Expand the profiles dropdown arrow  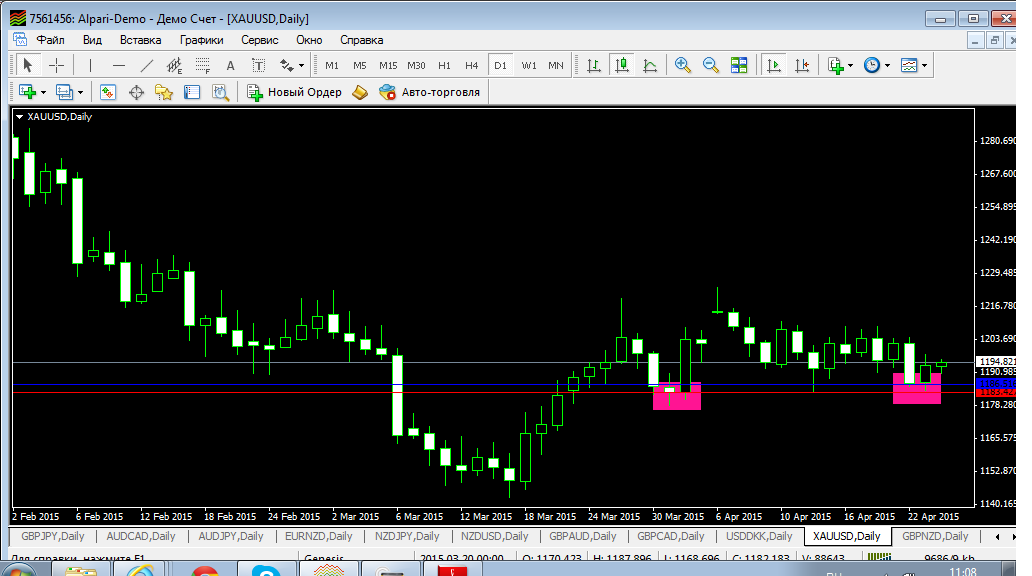click(x=80, y=92)
